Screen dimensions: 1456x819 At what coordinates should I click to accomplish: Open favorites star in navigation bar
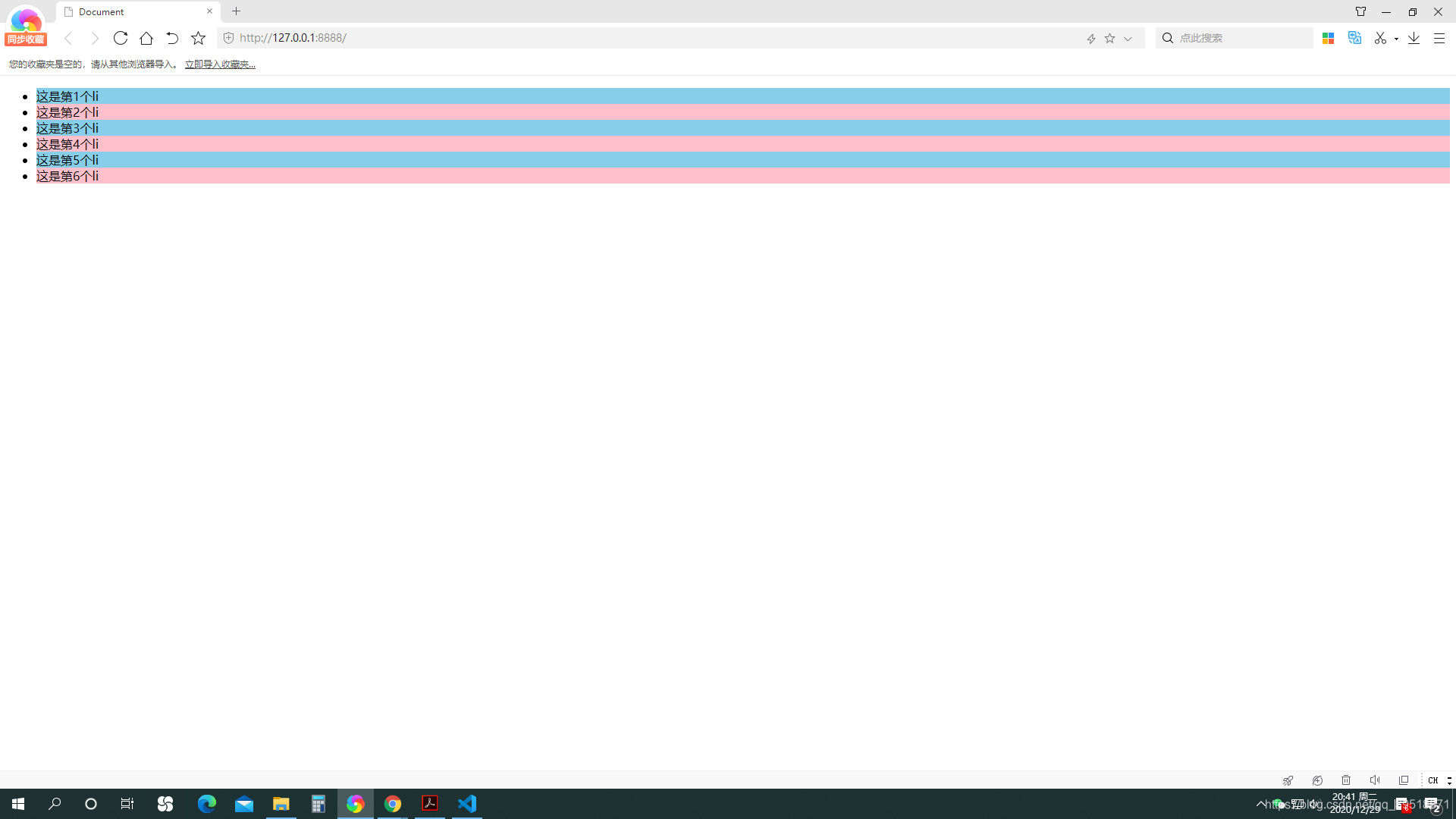tap(198, 38)
